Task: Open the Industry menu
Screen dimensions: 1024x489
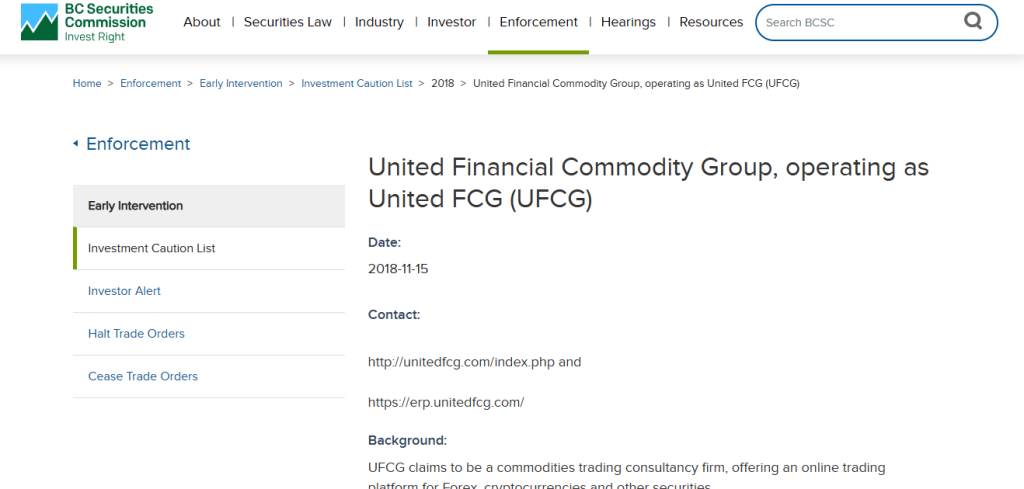Action: point(379,22)
